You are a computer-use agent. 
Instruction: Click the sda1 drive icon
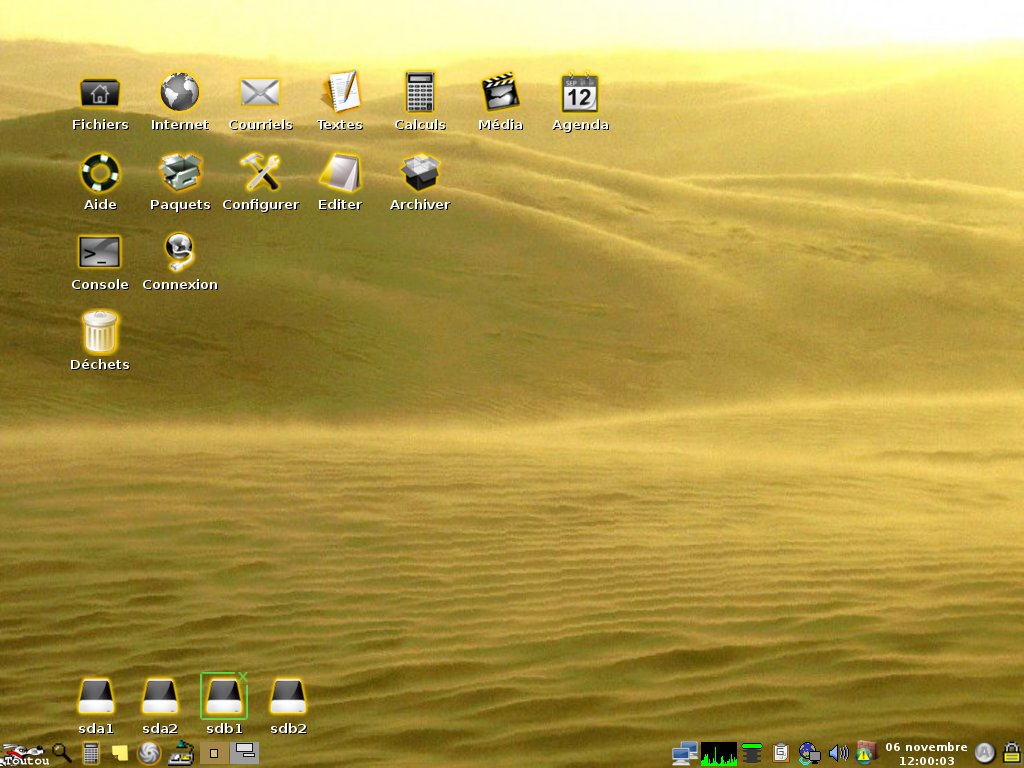97,696
